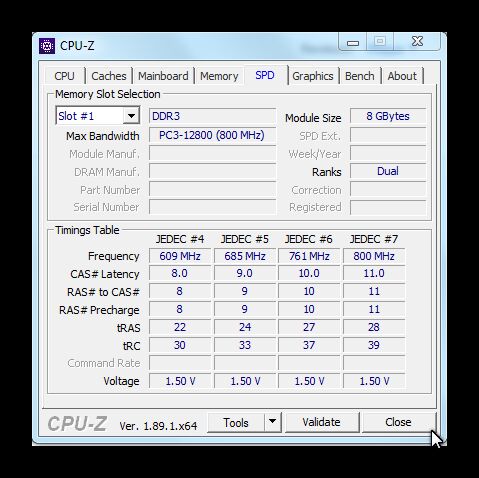Minimize the CPU-Z window
The height and width of the screenshot is (478, 479).
[x=353, y=42]
